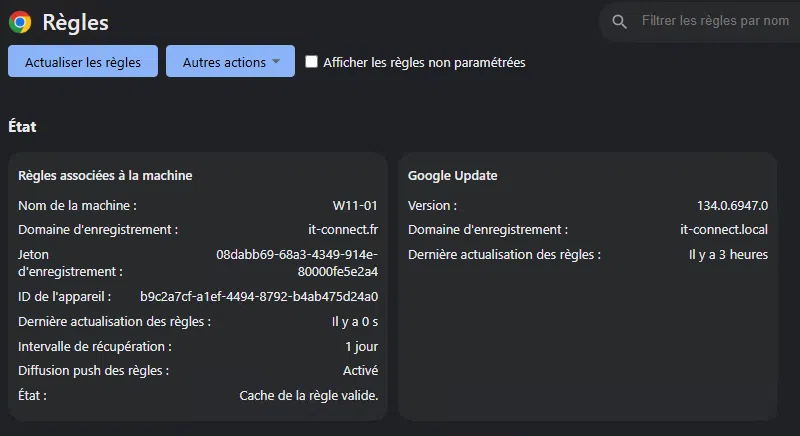Click the it-connect.fr enrollment domain value
Viewport: 800px width, 436px height.
click(x=343, y=229)
